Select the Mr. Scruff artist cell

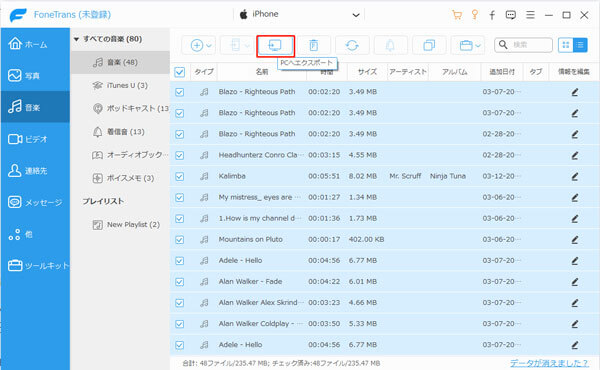(x=405, y=176)
